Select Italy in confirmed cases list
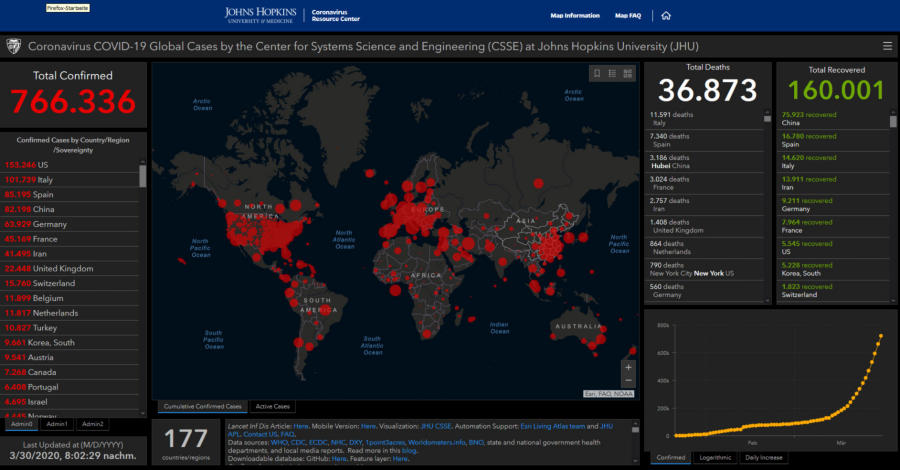 point(50,178)
